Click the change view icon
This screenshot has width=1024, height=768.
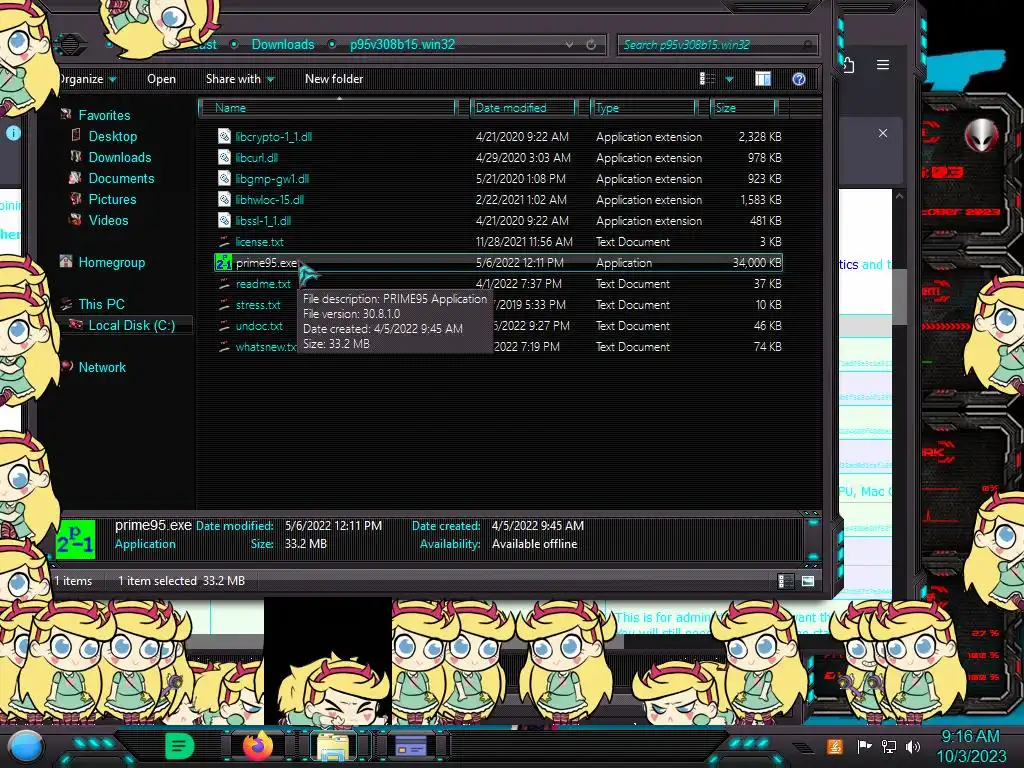707,79
